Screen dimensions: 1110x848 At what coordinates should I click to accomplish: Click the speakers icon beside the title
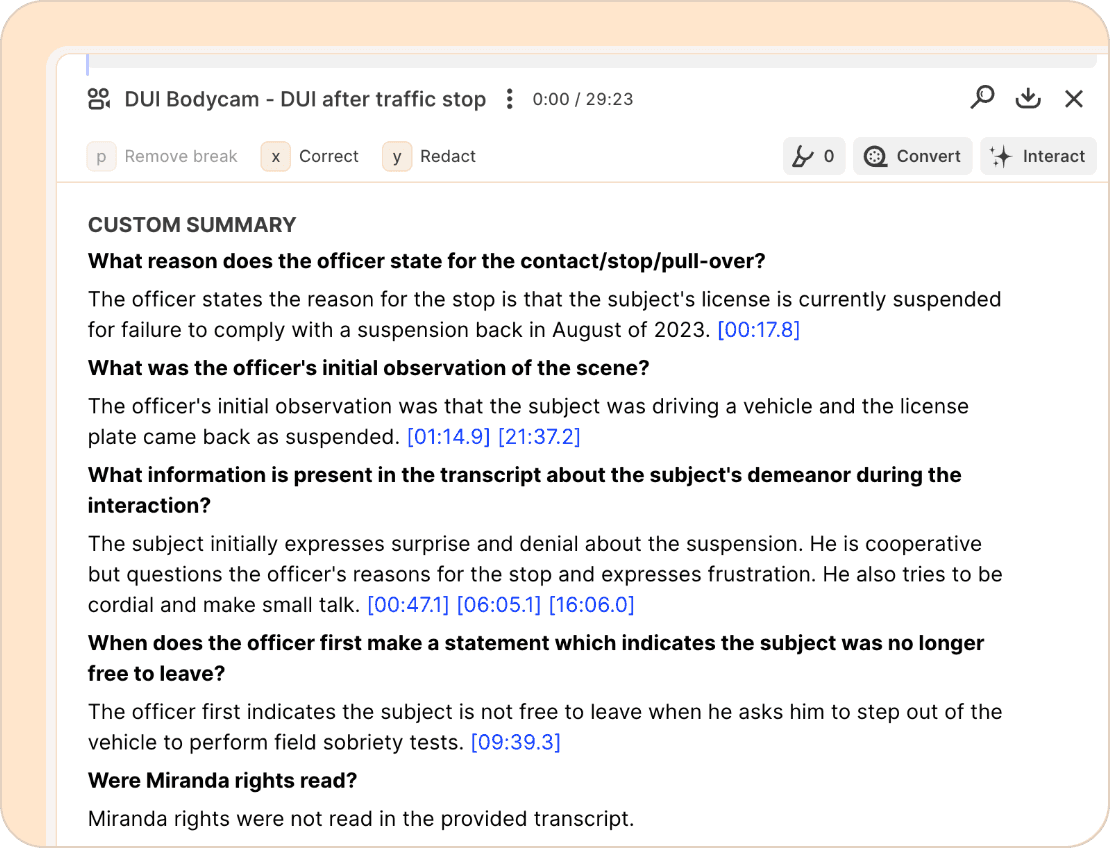pos(99,99)
